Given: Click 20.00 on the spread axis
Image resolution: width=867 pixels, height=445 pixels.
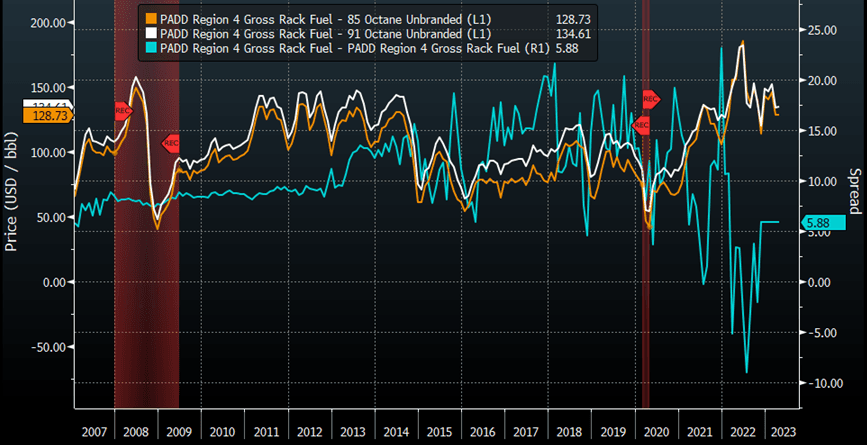Looking at the screenshot, I should click(822, 80).
